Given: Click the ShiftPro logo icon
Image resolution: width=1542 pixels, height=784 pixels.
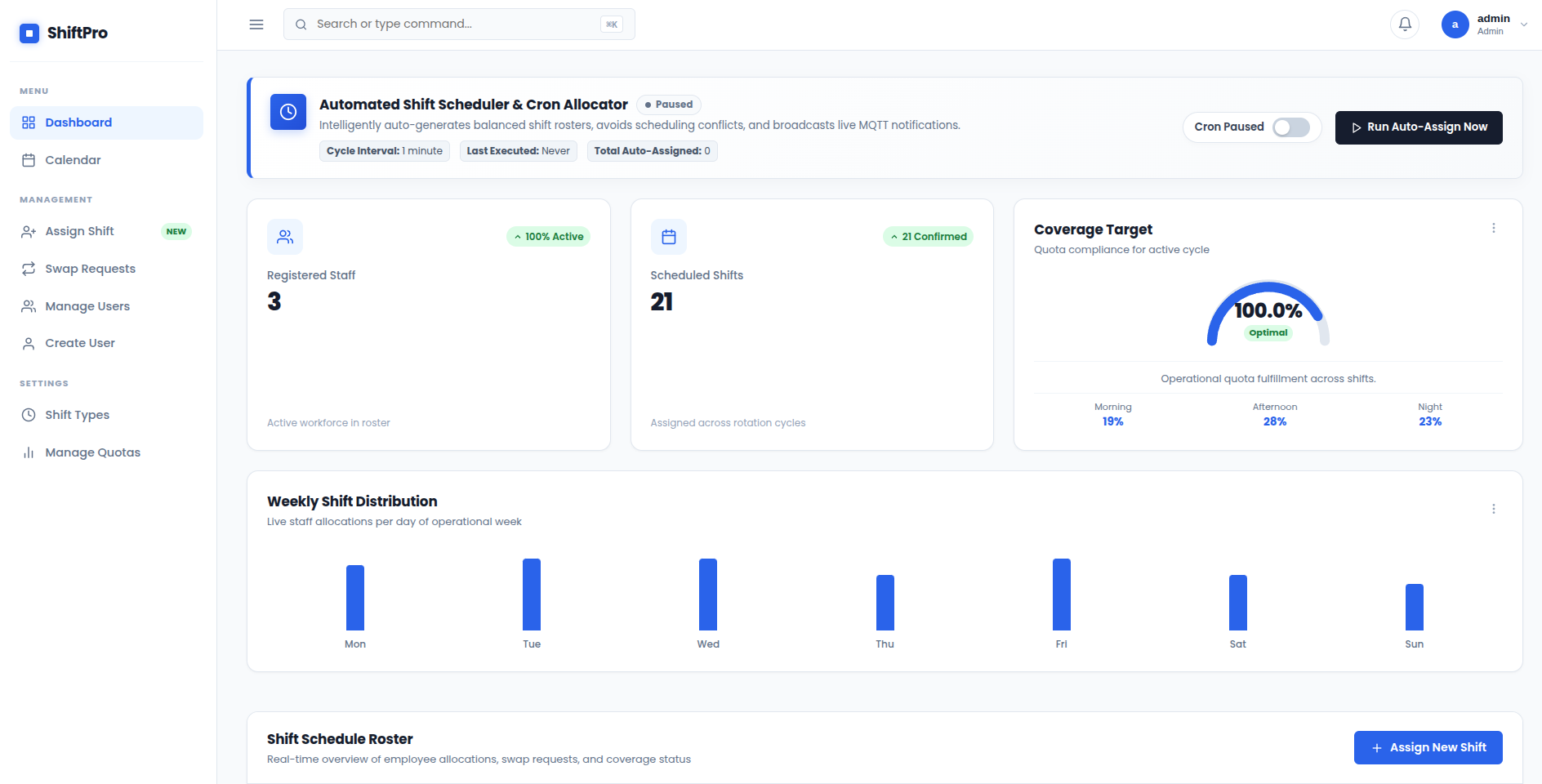Looking at the screenshot, I should [x=29, y=33].
